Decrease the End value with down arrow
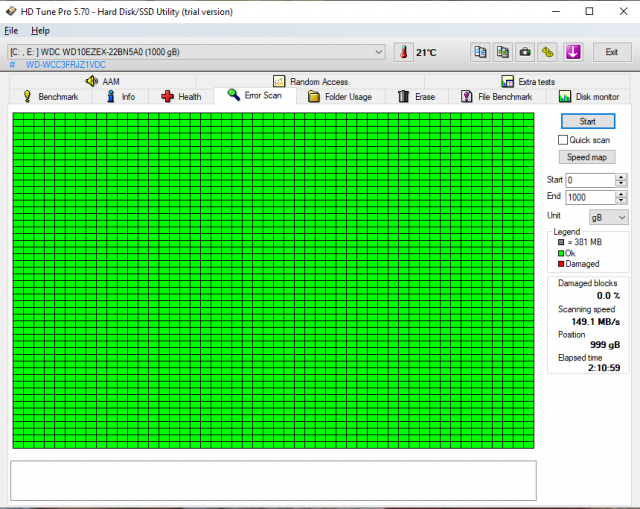 click(x=621, y=201)
